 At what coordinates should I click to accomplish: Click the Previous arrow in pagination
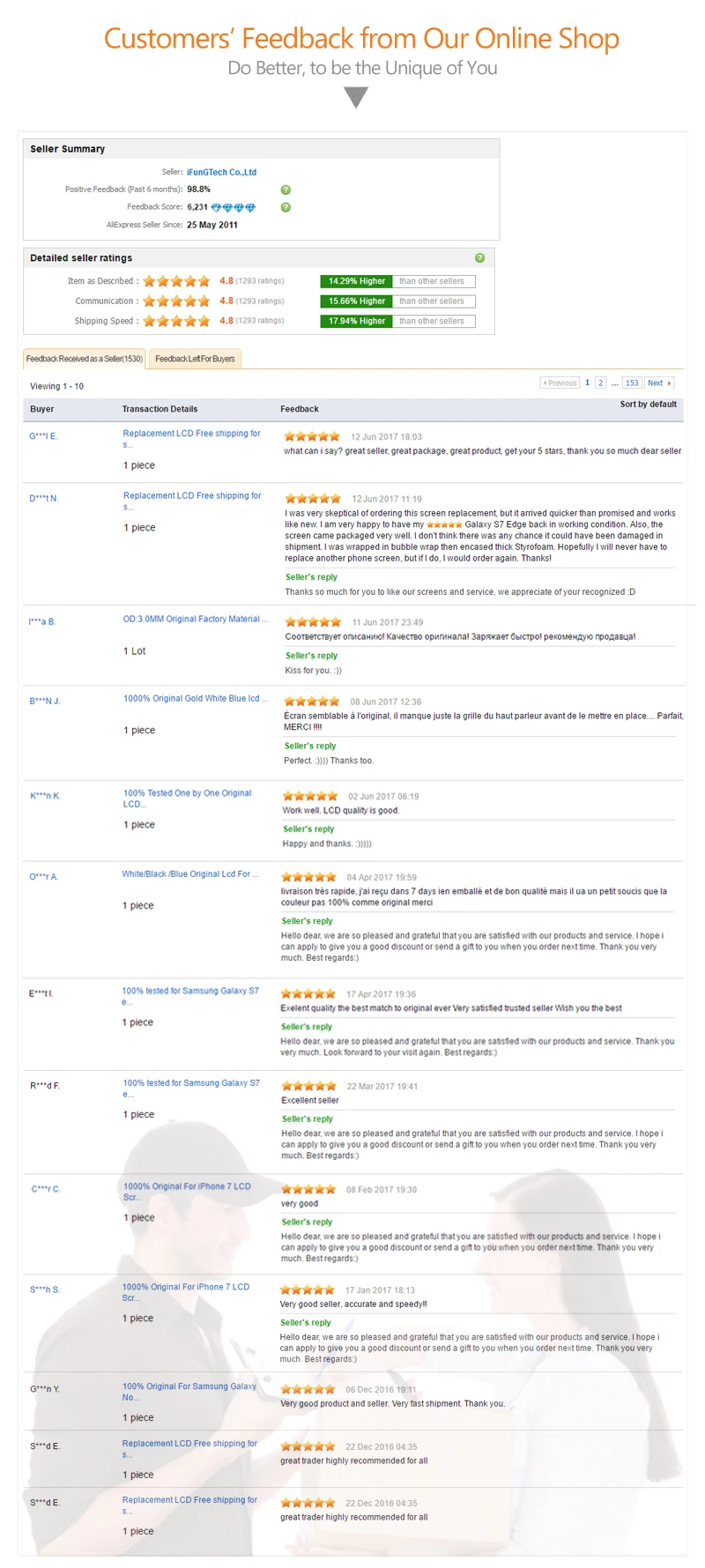(560, 383)
